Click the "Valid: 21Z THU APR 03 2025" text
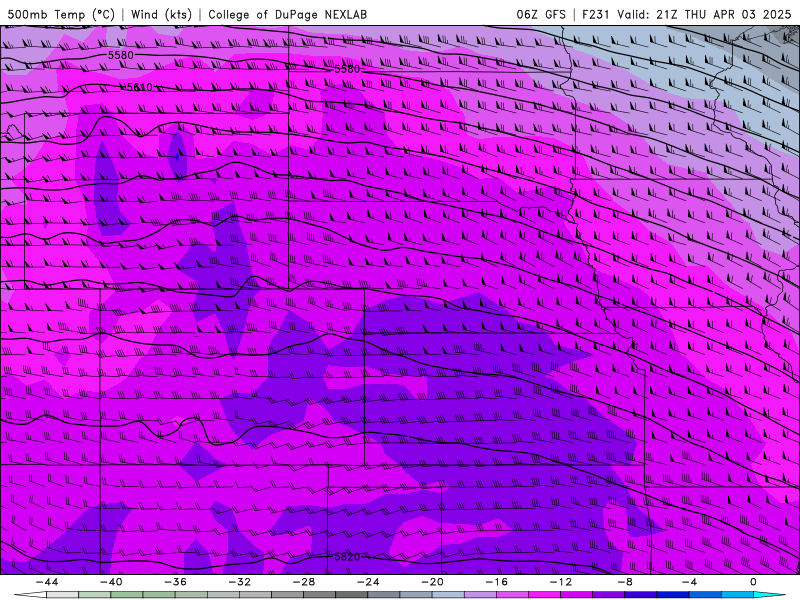 pos(704,14)
